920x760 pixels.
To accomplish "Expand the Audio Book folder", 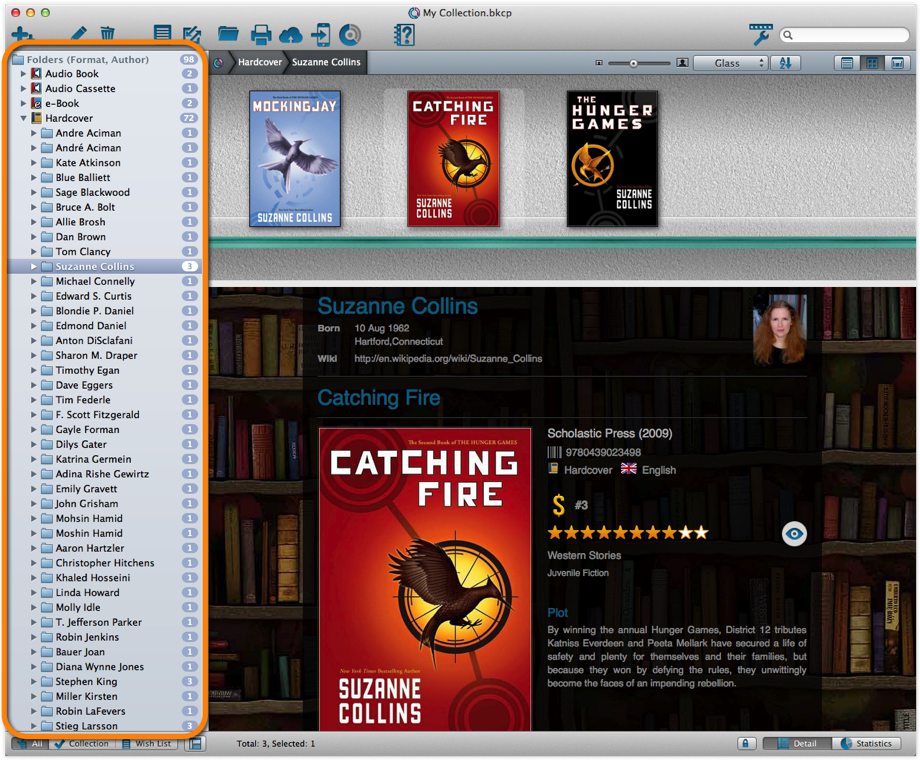I will point(23,73).
